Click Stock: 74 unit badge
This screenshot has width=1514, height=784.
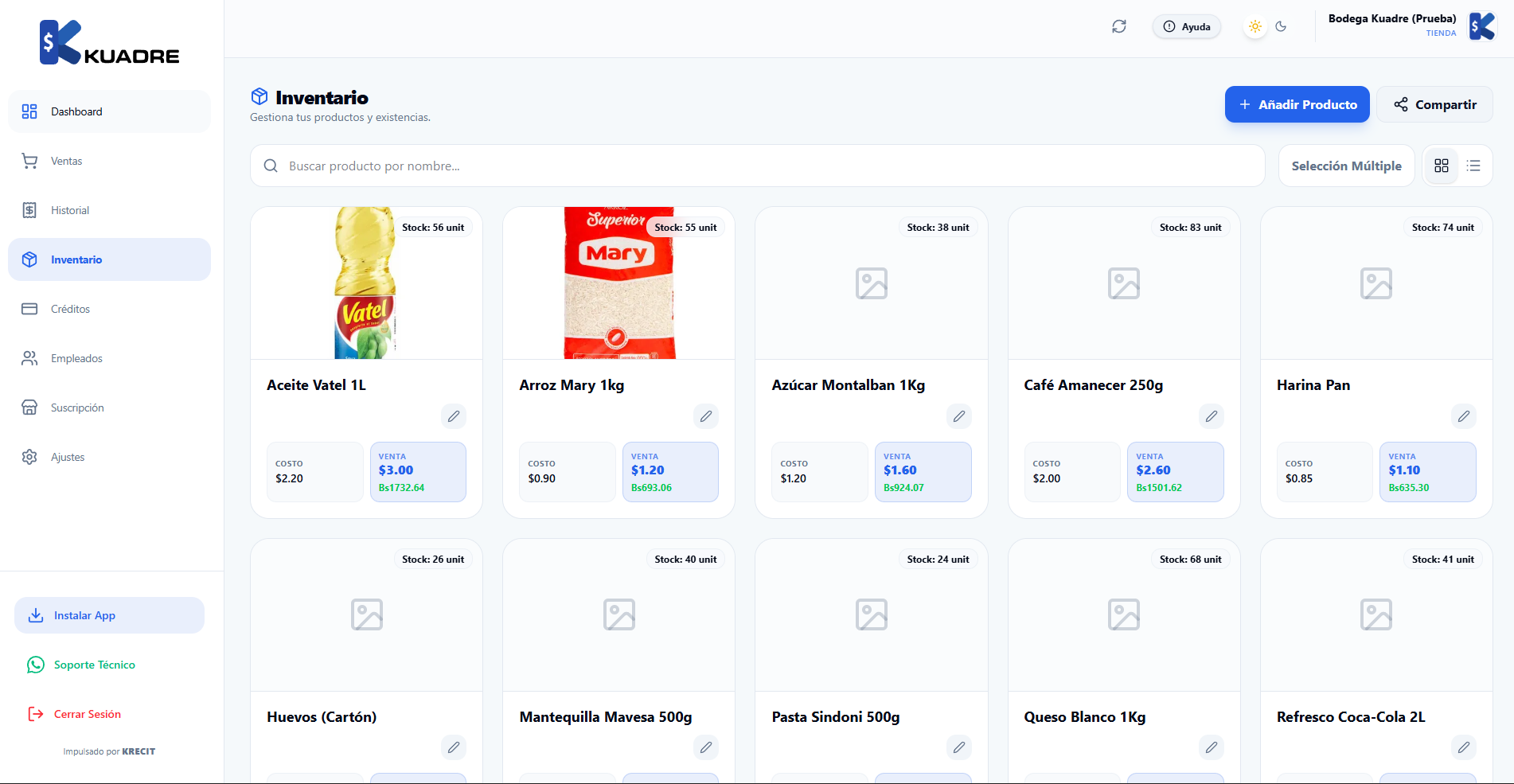tap(1442, 228)
